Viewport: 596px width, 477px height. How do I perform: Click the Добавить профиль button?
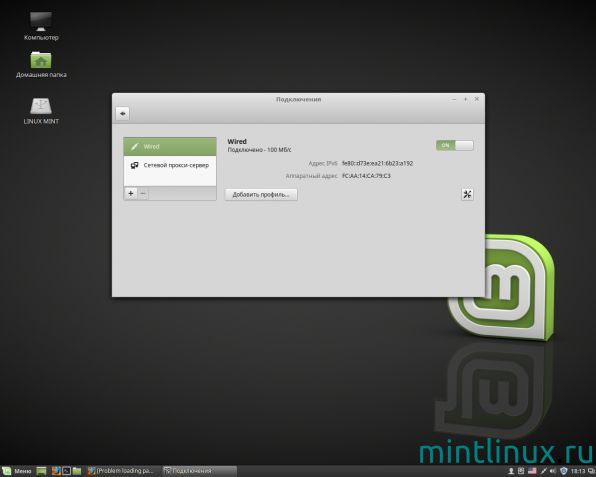point(261,195)
